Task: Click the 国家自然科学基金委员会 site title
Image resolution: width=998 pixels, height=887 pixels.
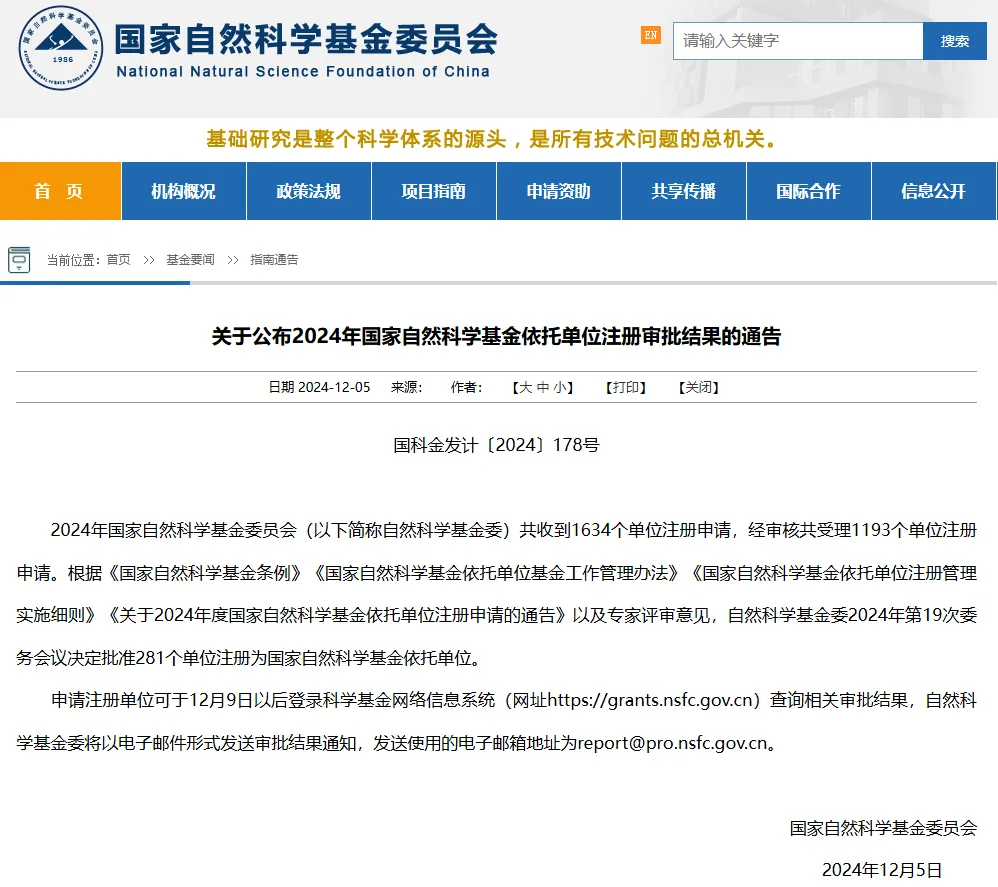Action: [x=306, y=39]
